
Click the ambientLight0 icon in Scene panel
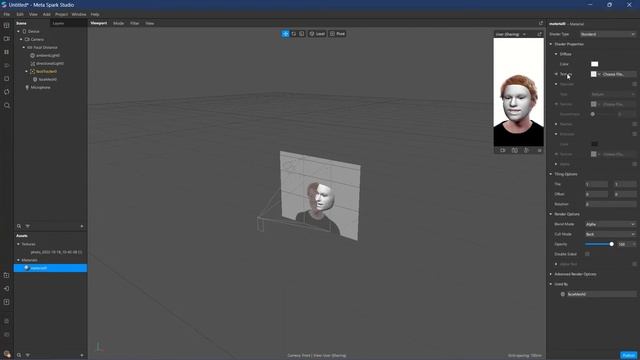coord(33,56)
